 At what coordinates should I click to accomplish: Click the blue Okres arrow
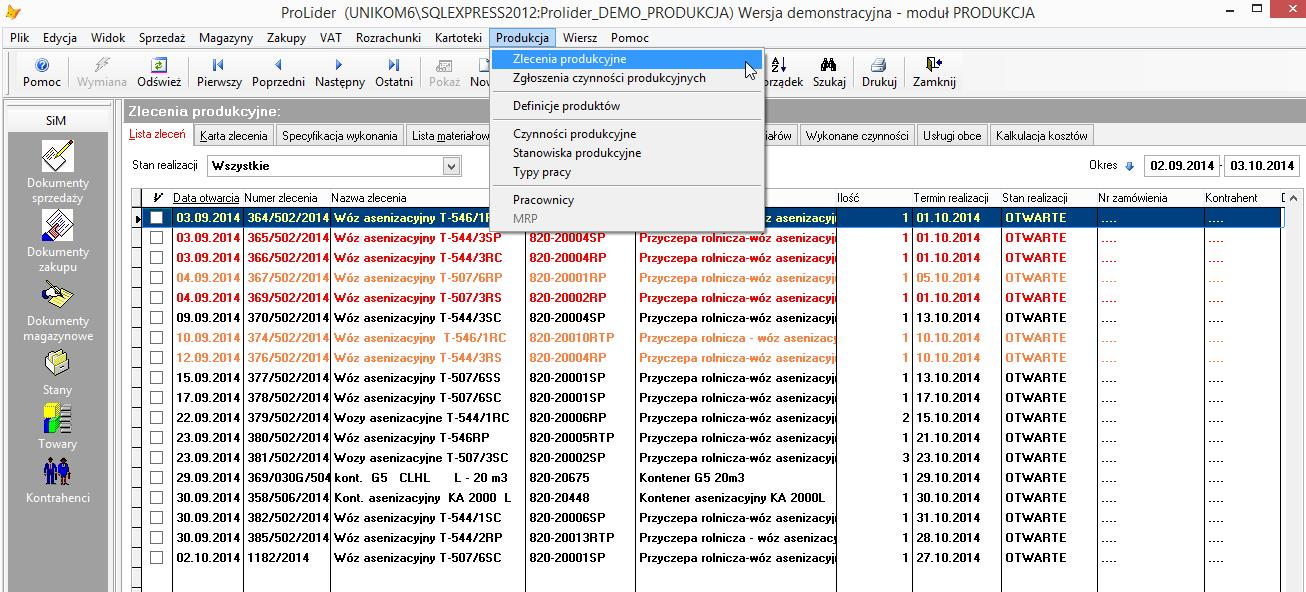(x=1130, y=166)
